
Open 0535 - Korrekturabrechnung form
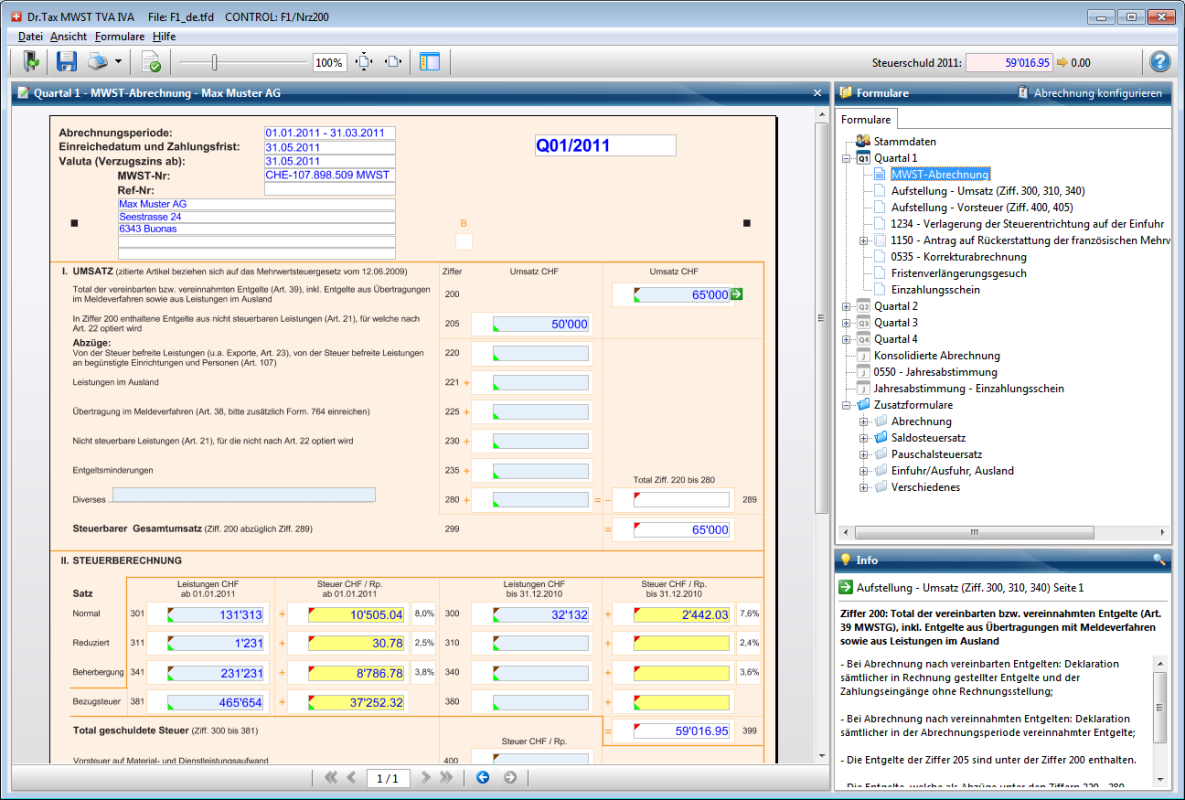point(958,257)
